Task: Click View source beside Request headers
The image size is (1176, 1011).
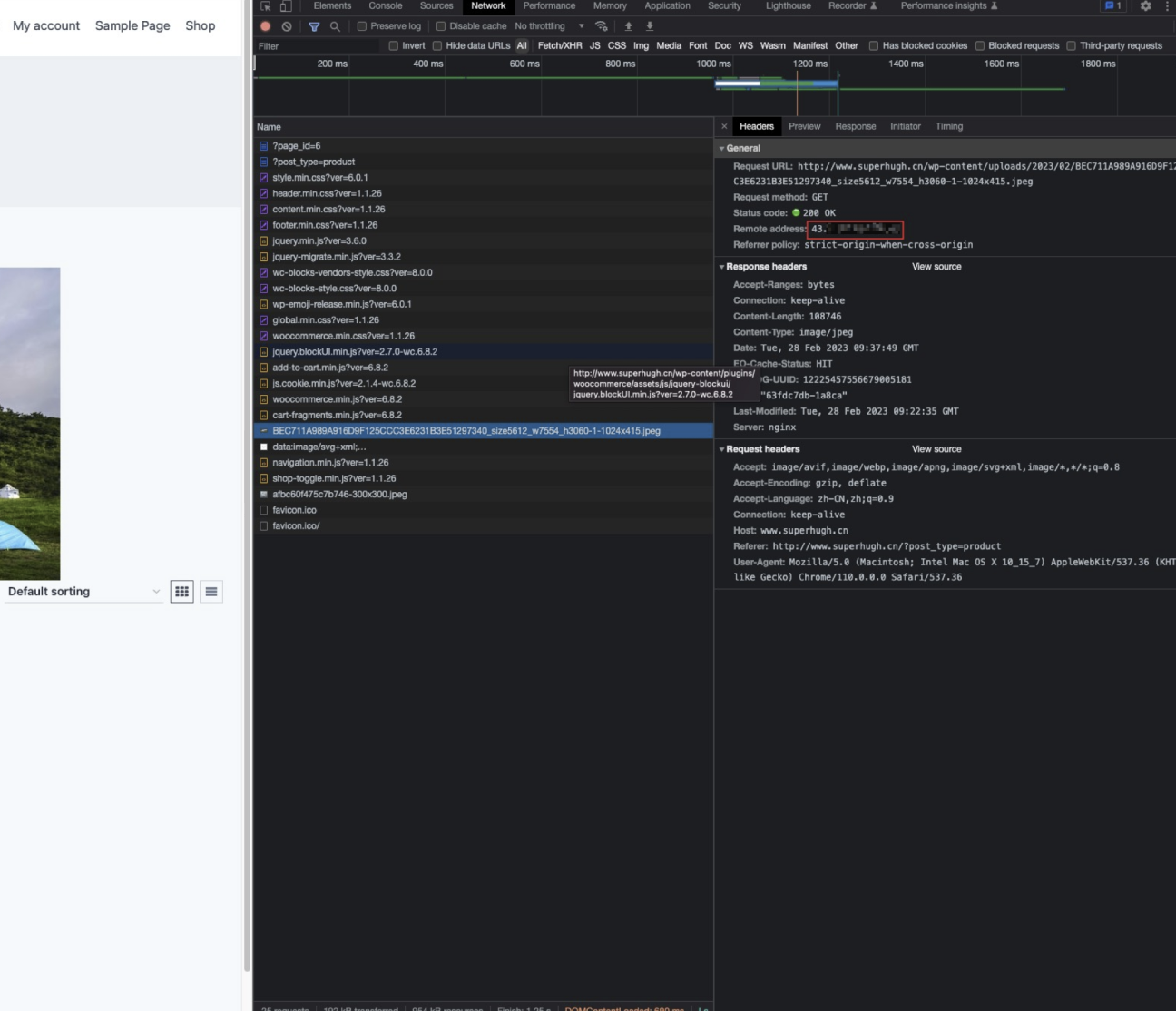Action: coord(936,449)
